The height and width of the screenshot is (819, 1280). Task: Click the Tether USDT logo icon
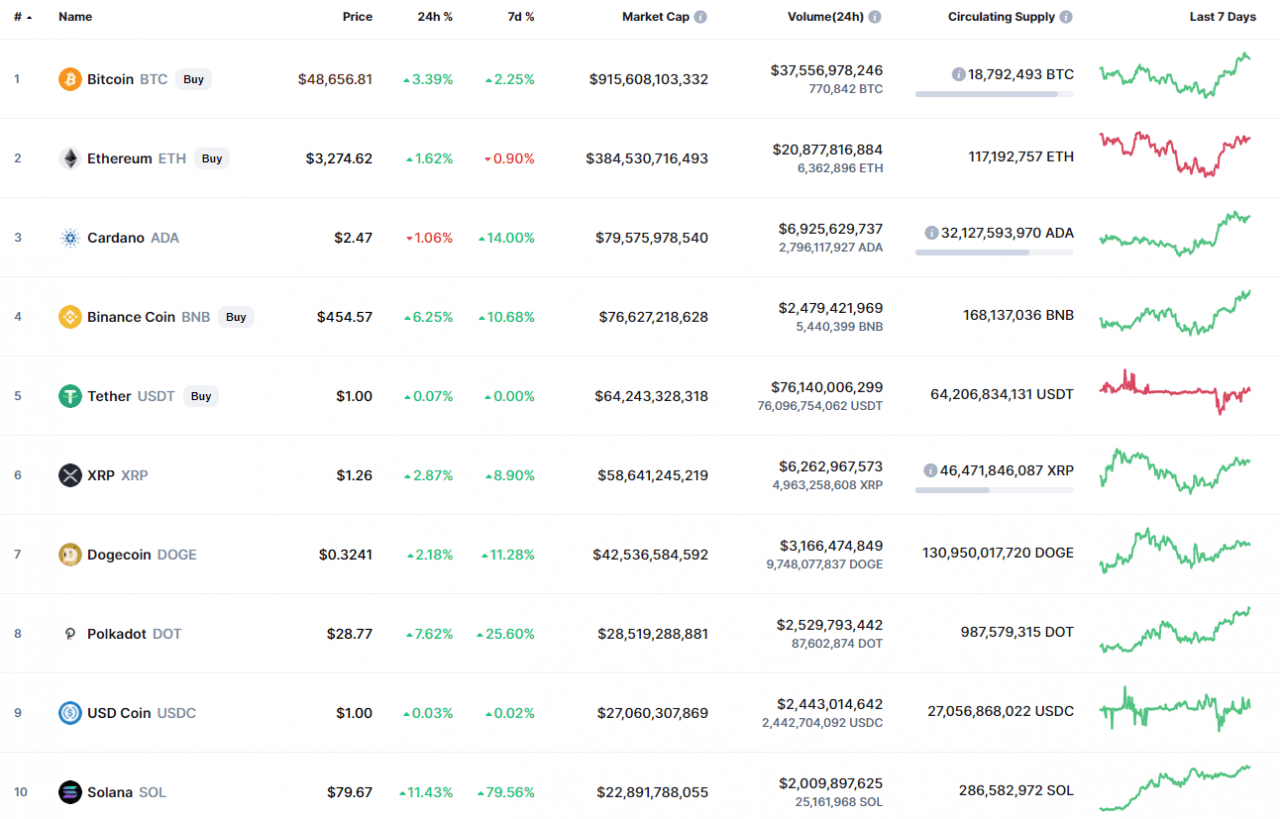pyautogui.click(x=69, y=396)
